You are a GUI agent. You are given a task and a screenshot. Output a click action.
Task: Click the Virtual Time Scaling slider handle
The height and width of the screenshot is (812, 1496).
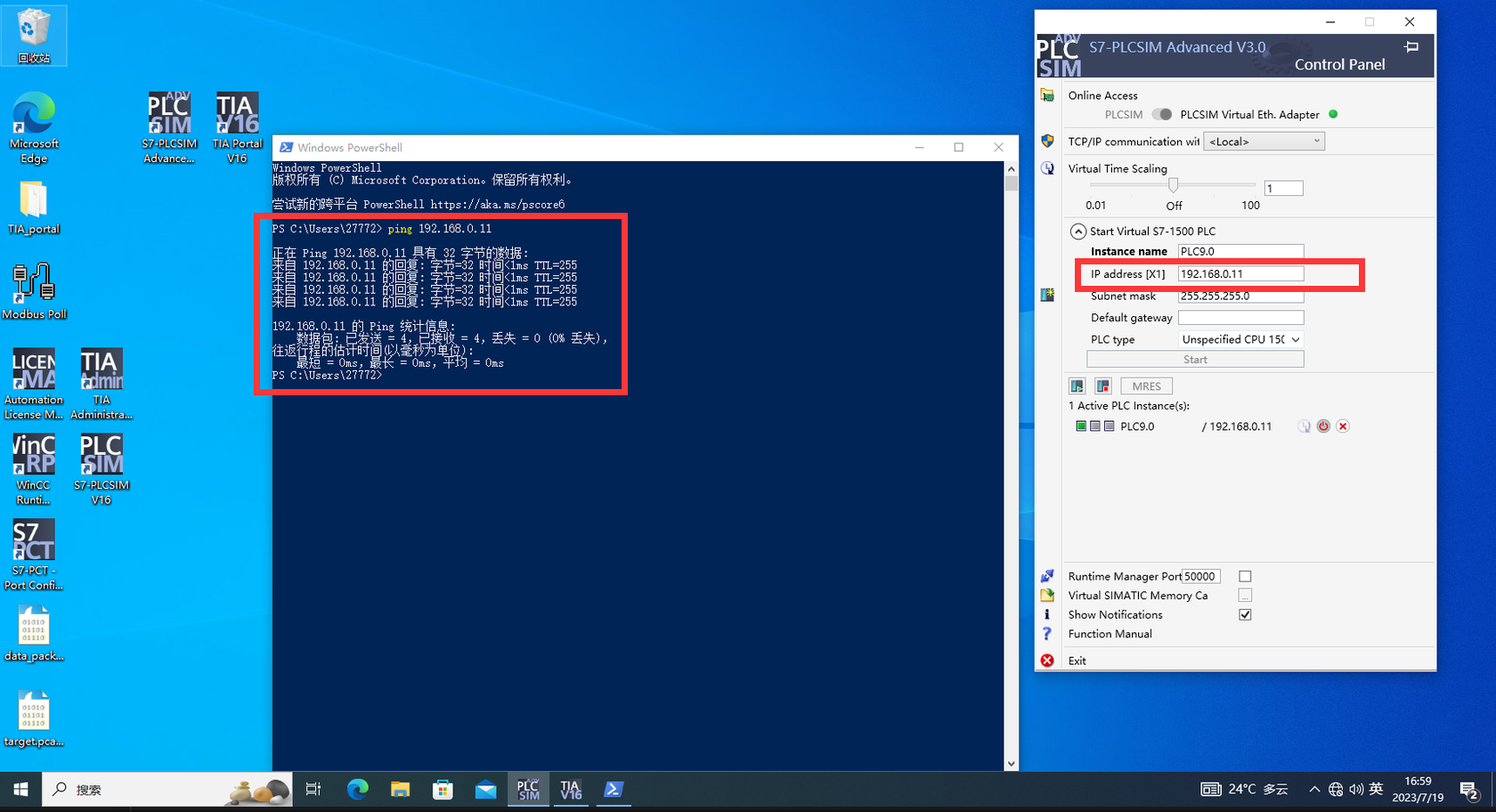1173,184
